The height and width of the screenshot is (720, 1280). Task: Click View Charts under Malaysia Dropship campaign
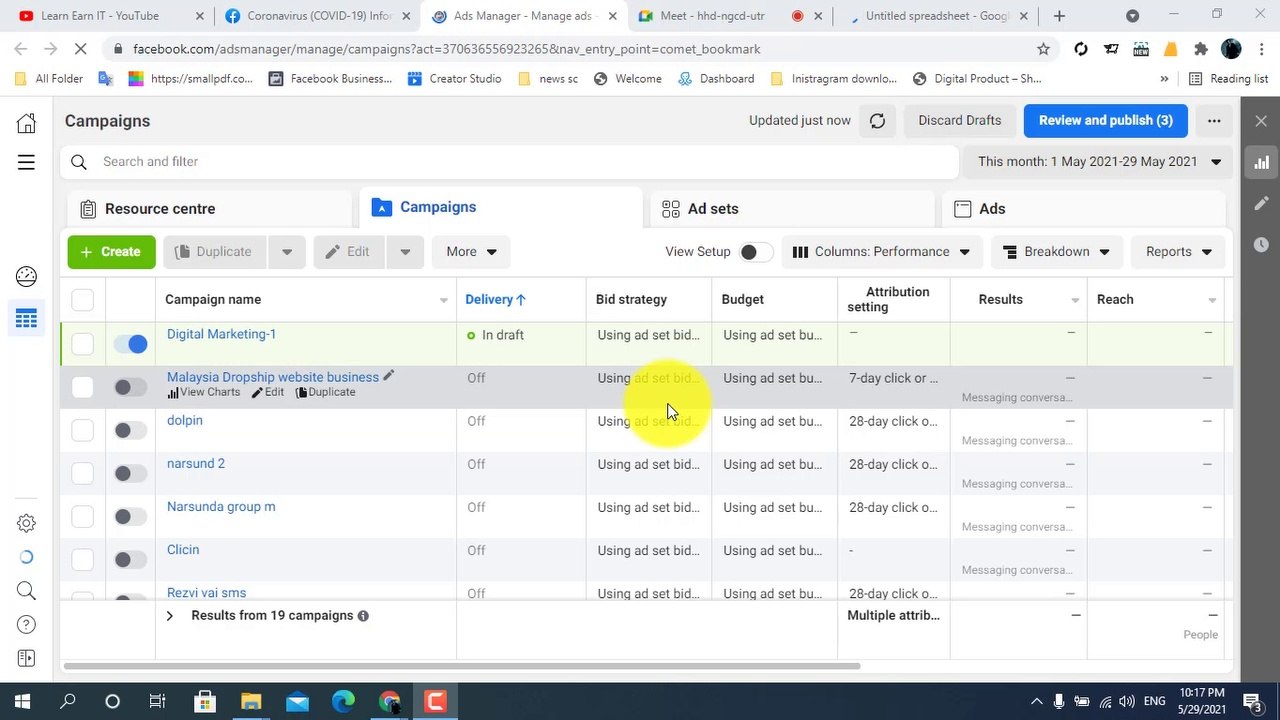(x=204, y=392)
